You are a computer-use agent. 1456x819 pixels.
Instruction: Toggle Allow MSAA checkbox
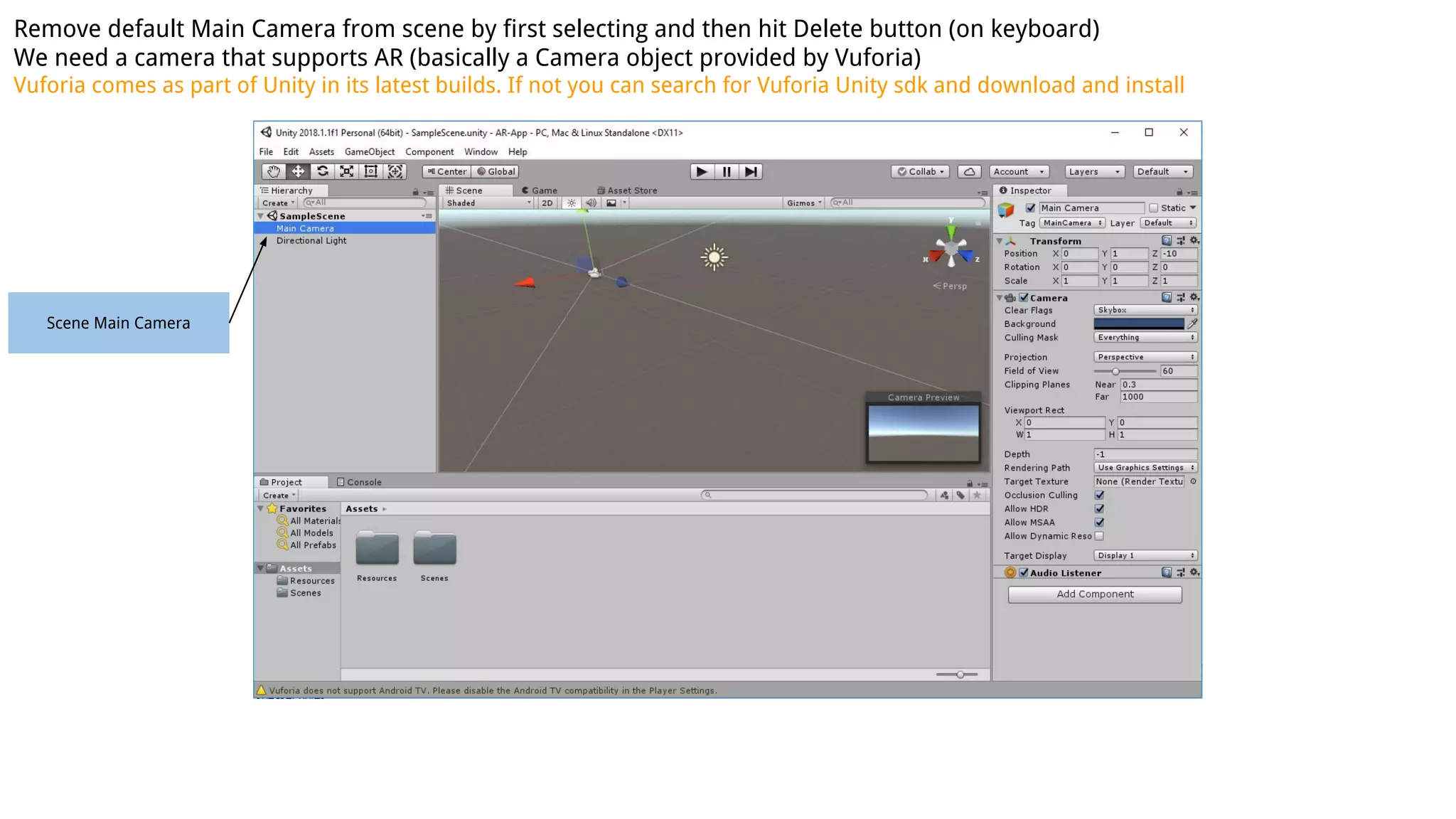[1100, 522]
